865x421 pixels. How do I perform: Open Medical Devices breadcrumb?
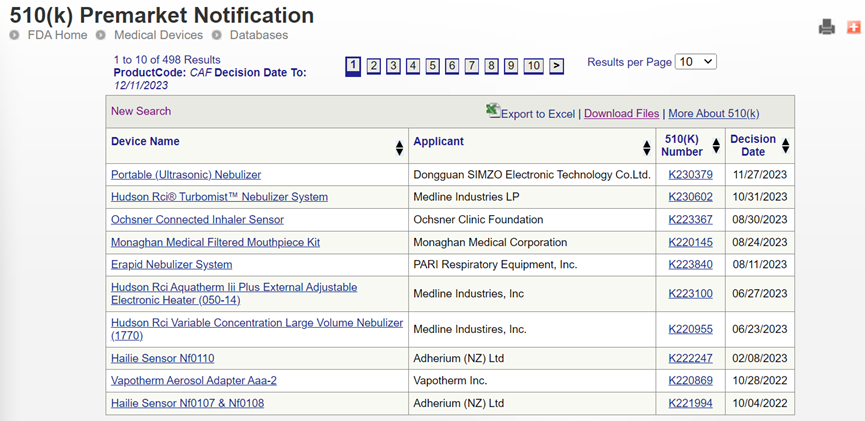(158, 35)
